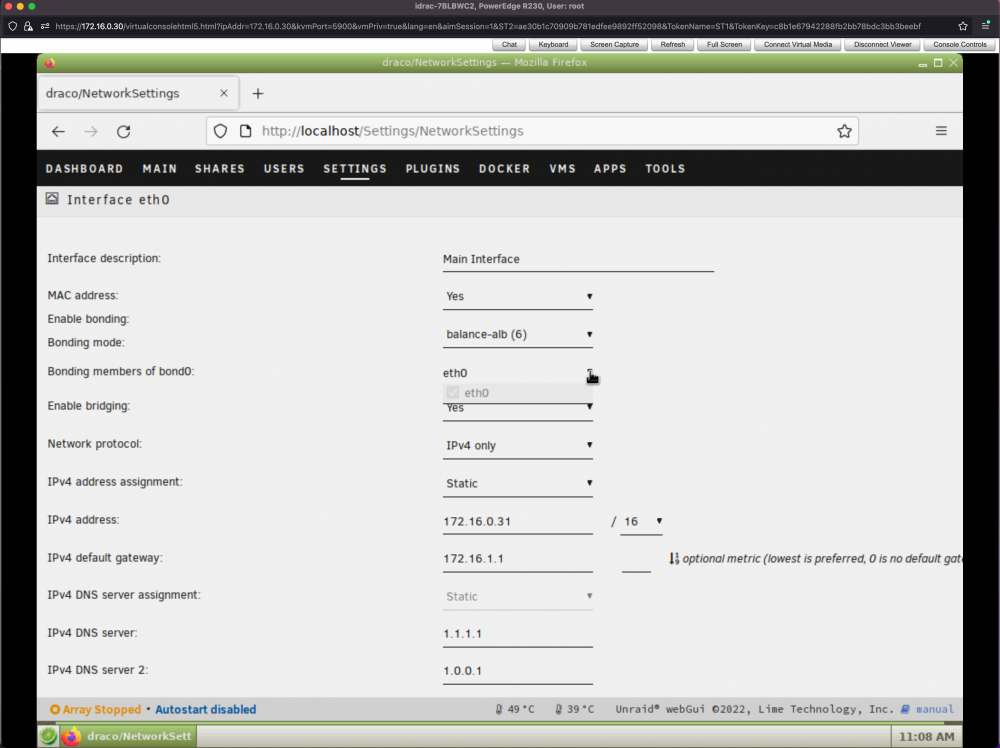Click the iDRAC Keyboard button
This screenshot has width=1000, height=748.
(x=553, y=45)
